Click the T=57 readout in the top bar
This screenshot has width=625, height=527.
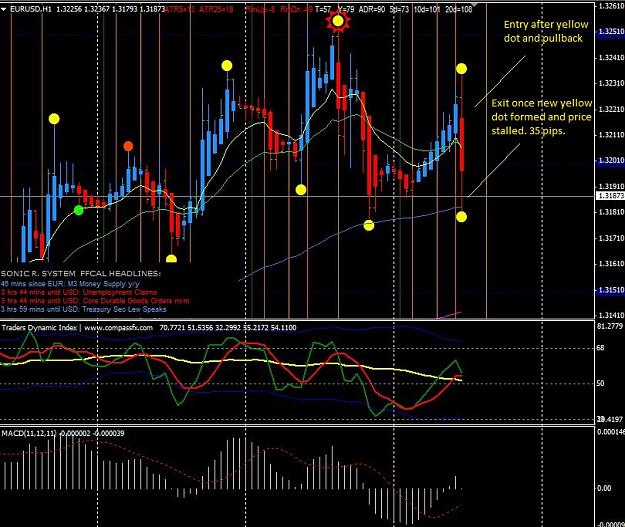coord(323,9)
